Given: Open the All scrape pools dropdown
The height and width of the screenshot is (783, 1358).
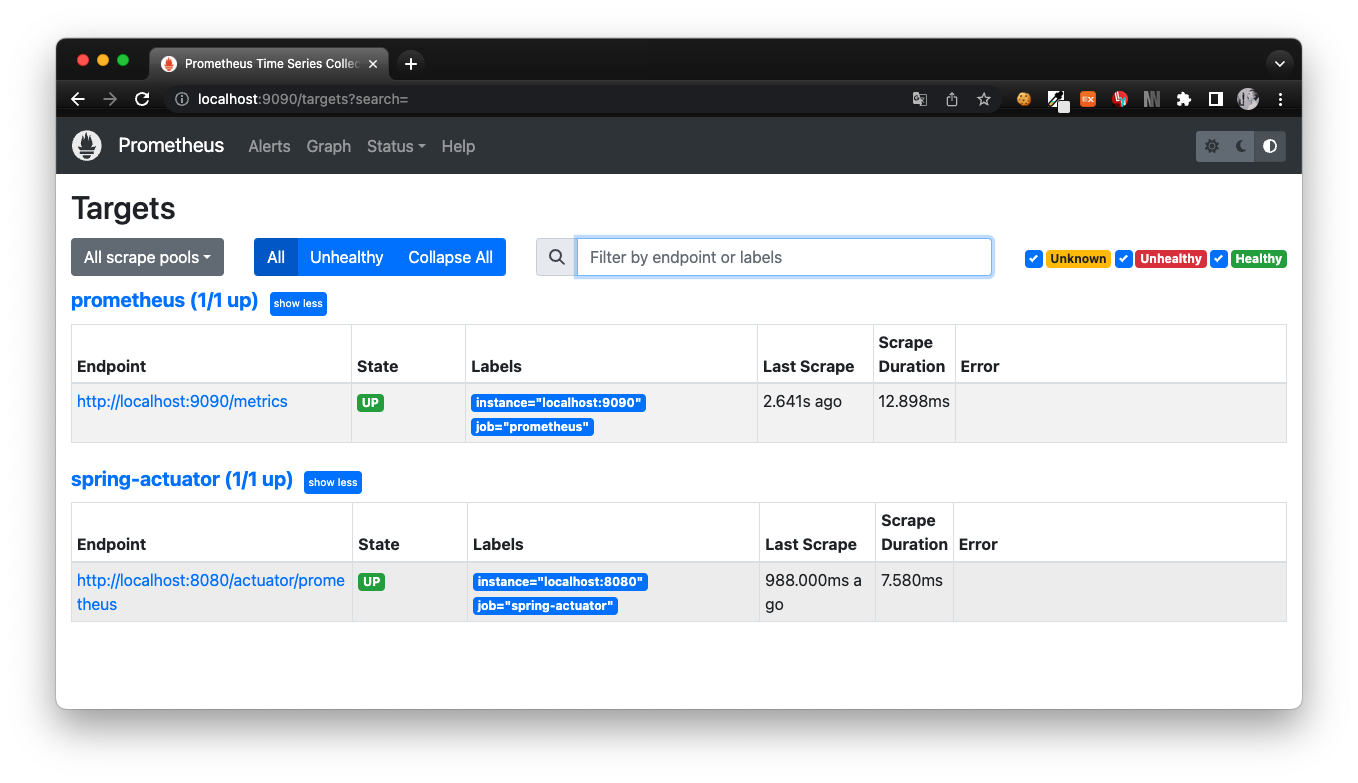Looking at the screenshot, I should coord(147,257).
